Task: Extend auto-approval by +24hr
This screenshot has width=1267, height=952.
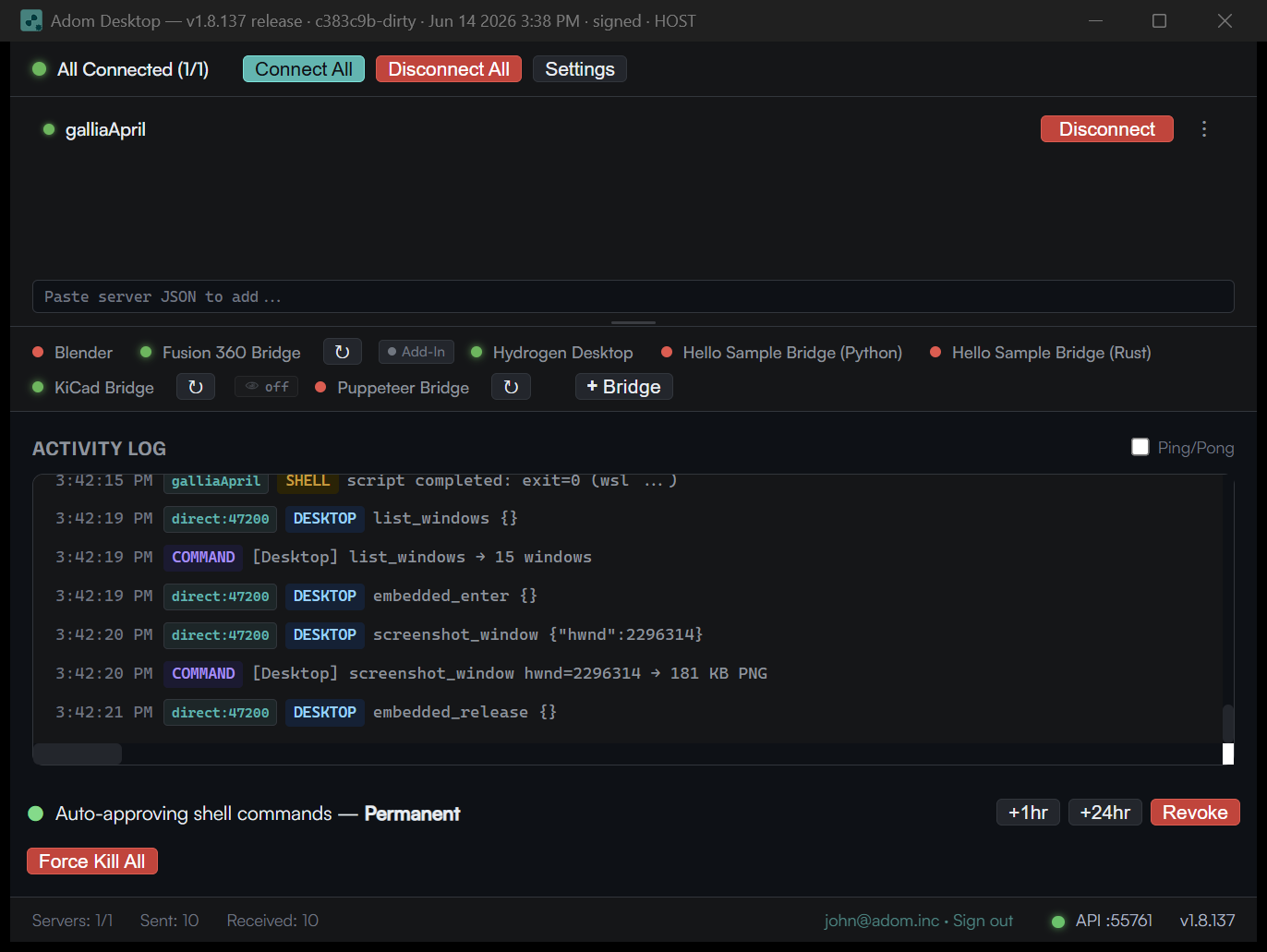Action: [1105, 813]
